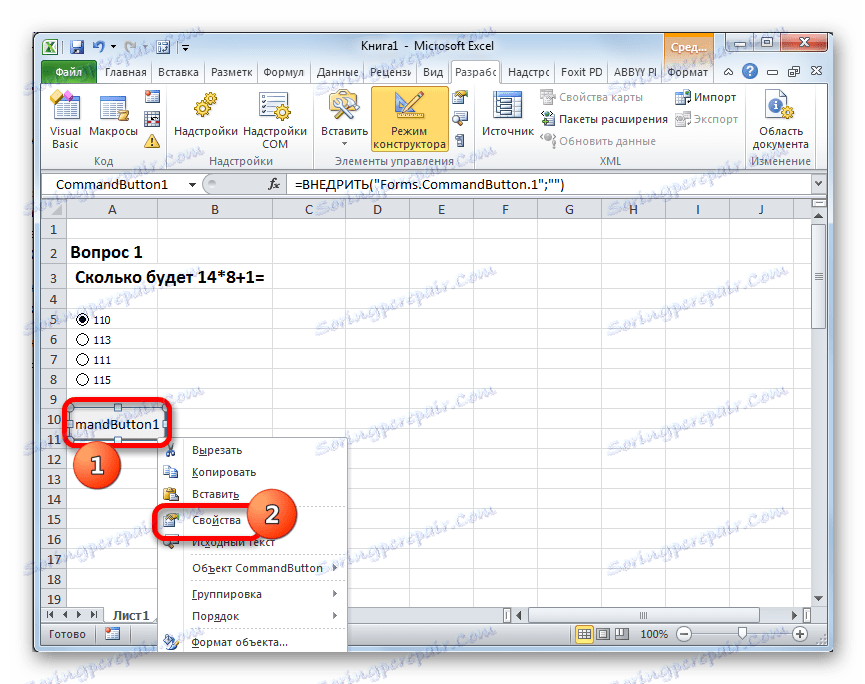865x684 pixels.
Task: Expand the Вставить dropdown arrow
Action: tap(344, 144)
